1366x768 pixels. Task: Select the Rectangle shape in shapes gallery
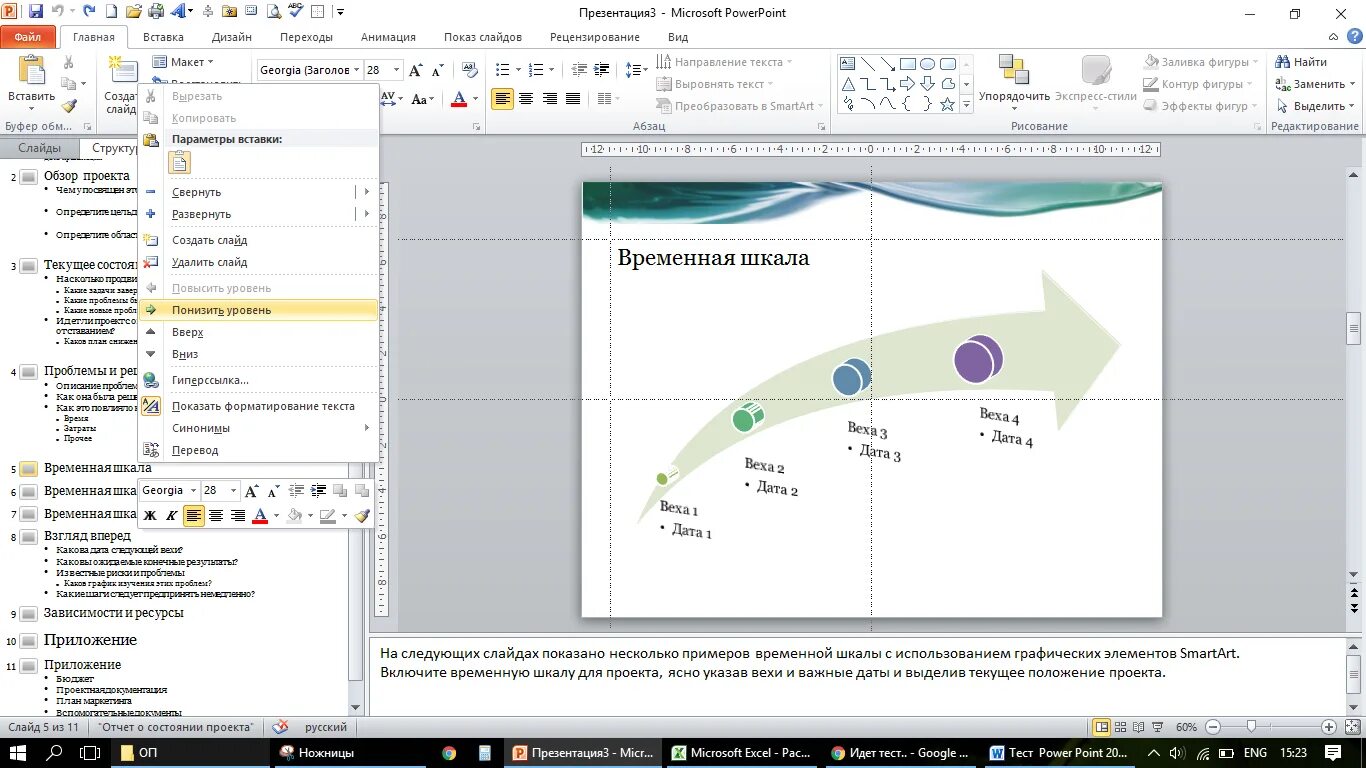point(908,64)
